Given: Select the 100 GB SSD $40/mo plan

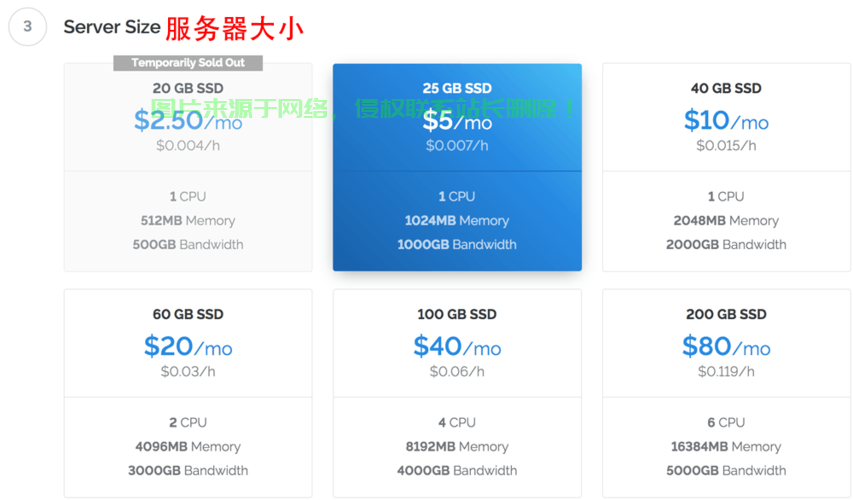Looking at the screenshot, I should coord(457,345).
